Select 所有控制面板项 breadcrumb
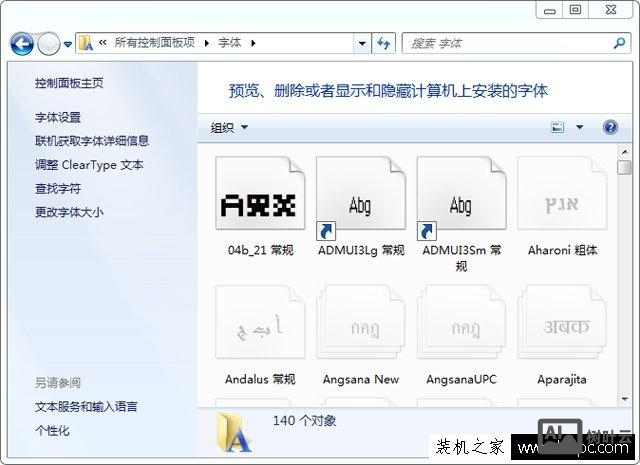640x465 pixels. [x=155, y=42]
